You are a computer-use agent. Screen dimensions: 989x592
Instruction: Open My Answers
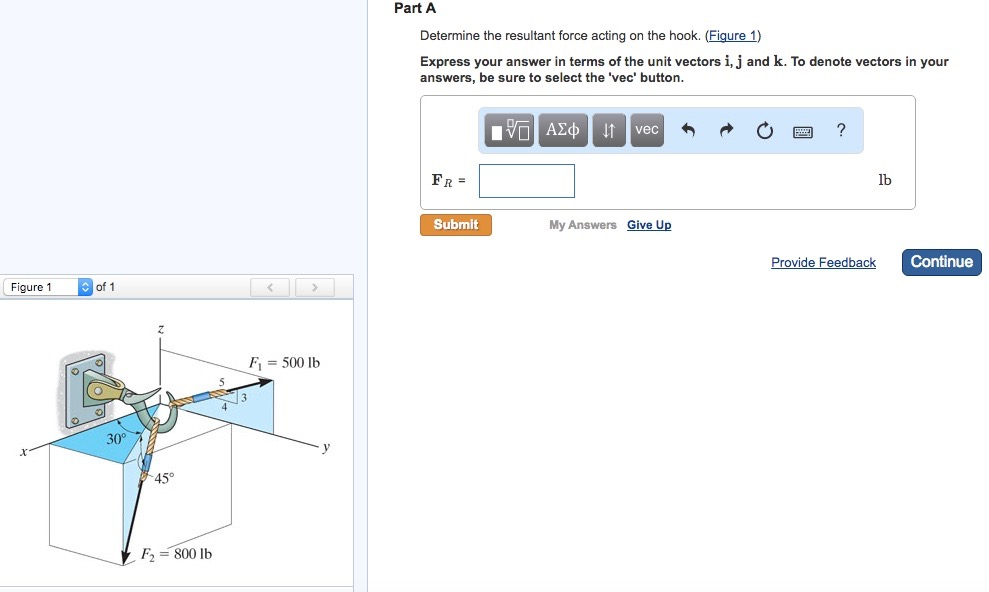coord(581,225)
